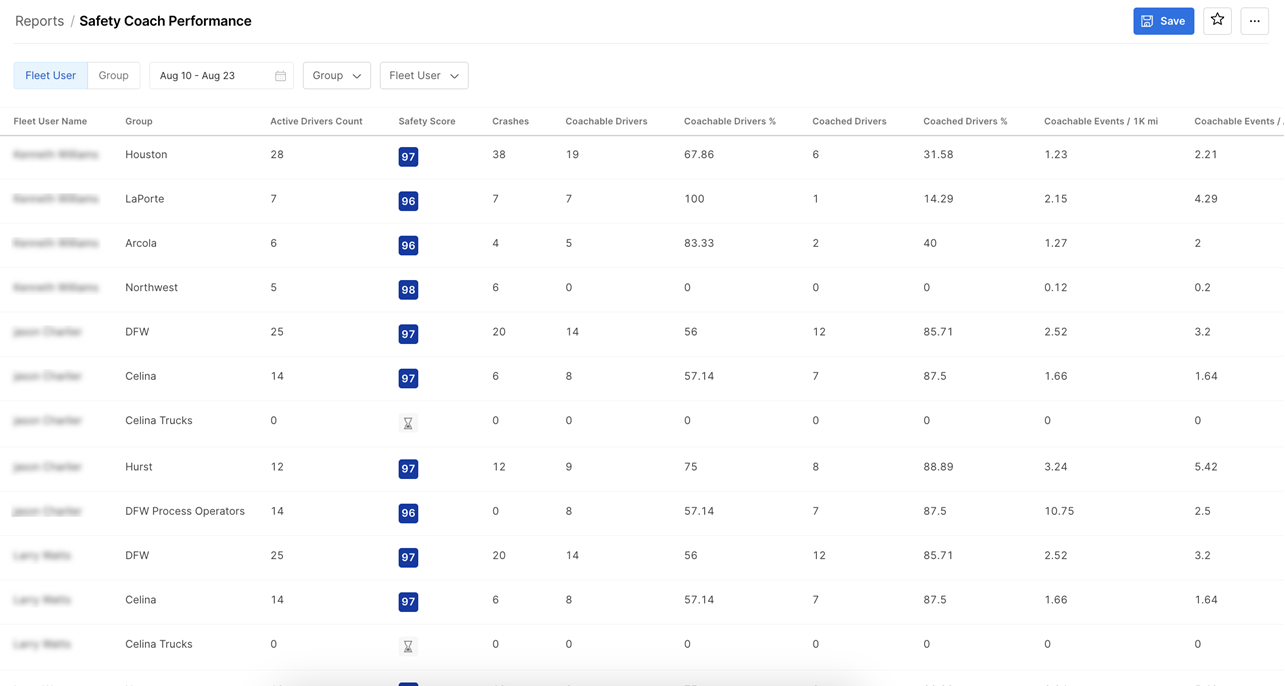
Task: Click the Coached Drivers % column header
Action: (965, 121)
